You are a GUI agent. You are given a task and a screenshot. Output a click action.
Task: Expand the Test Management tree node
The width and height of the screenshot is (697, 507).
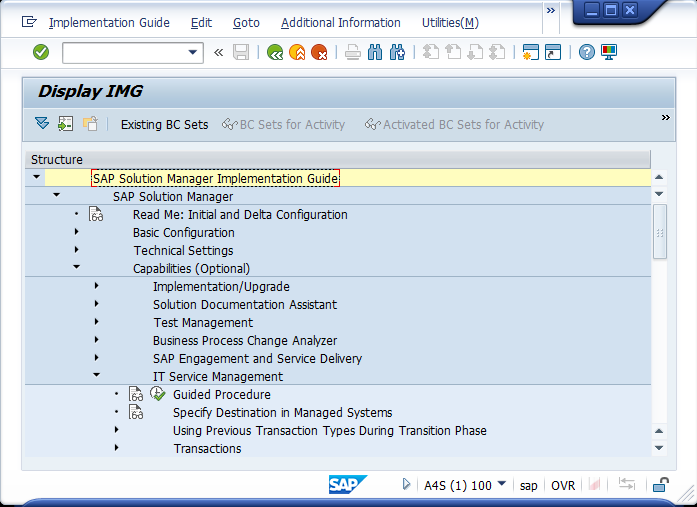click(x=96, y=322)
